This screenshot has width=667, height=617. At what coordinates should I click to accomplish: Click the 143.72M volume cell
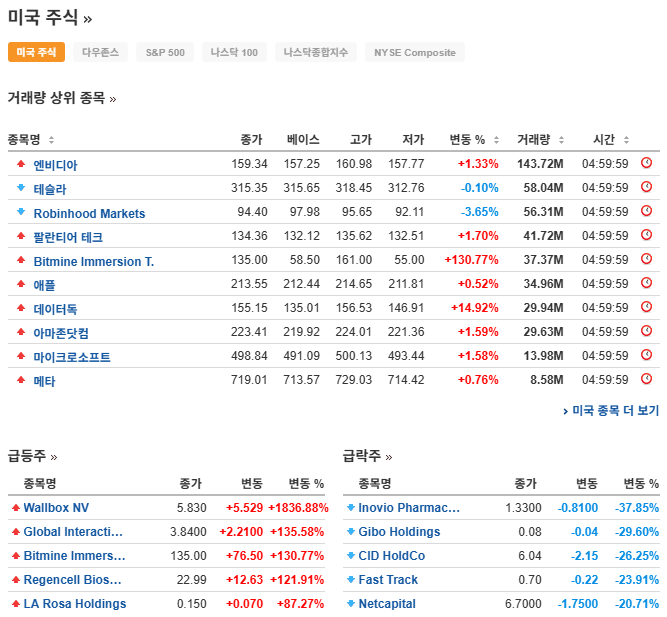[540, 163]
